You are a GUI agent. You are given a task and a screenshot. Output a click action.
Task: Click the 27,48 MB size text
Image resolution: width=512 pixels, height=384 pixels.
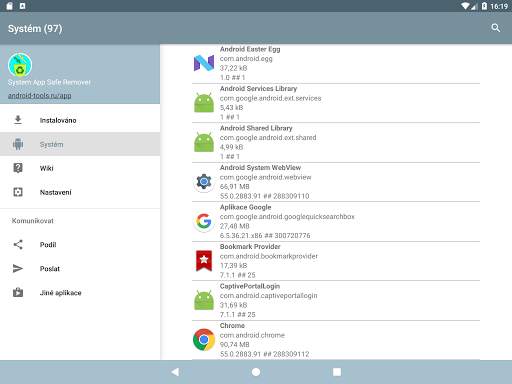pyautogui.click(x=235, y=226)
